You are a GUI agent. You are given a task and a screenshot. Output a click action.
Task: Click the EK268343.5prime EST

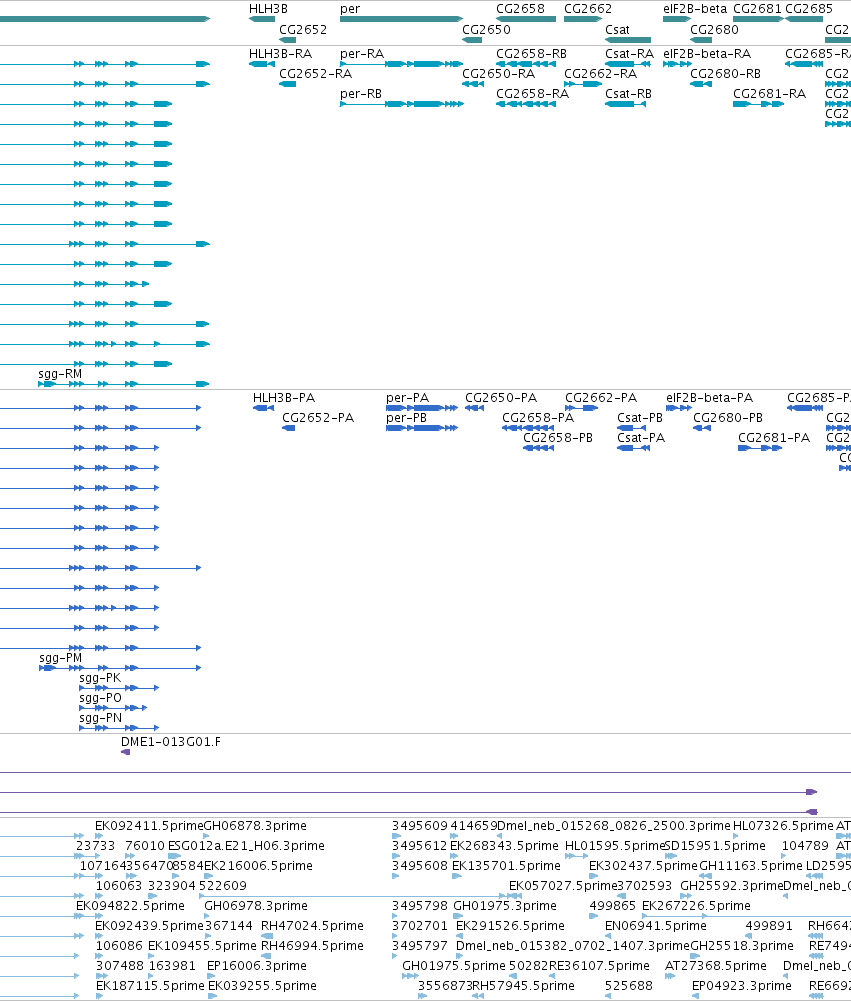click(x=454, y=856)
